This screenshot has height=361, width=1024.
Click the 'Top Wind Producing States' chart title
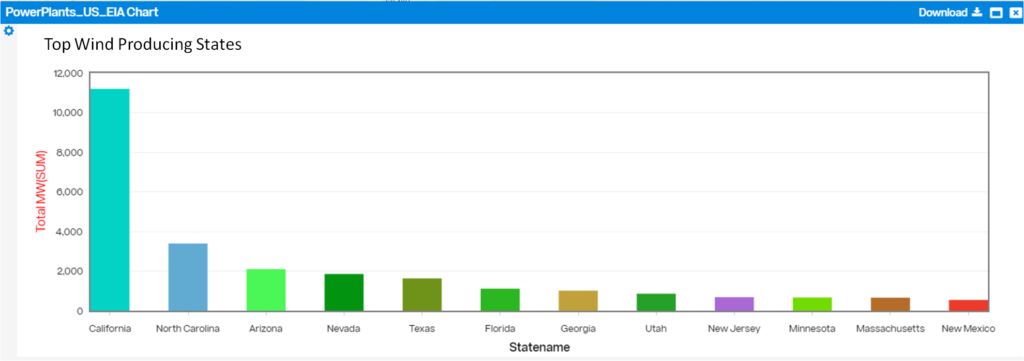point(143,45)
